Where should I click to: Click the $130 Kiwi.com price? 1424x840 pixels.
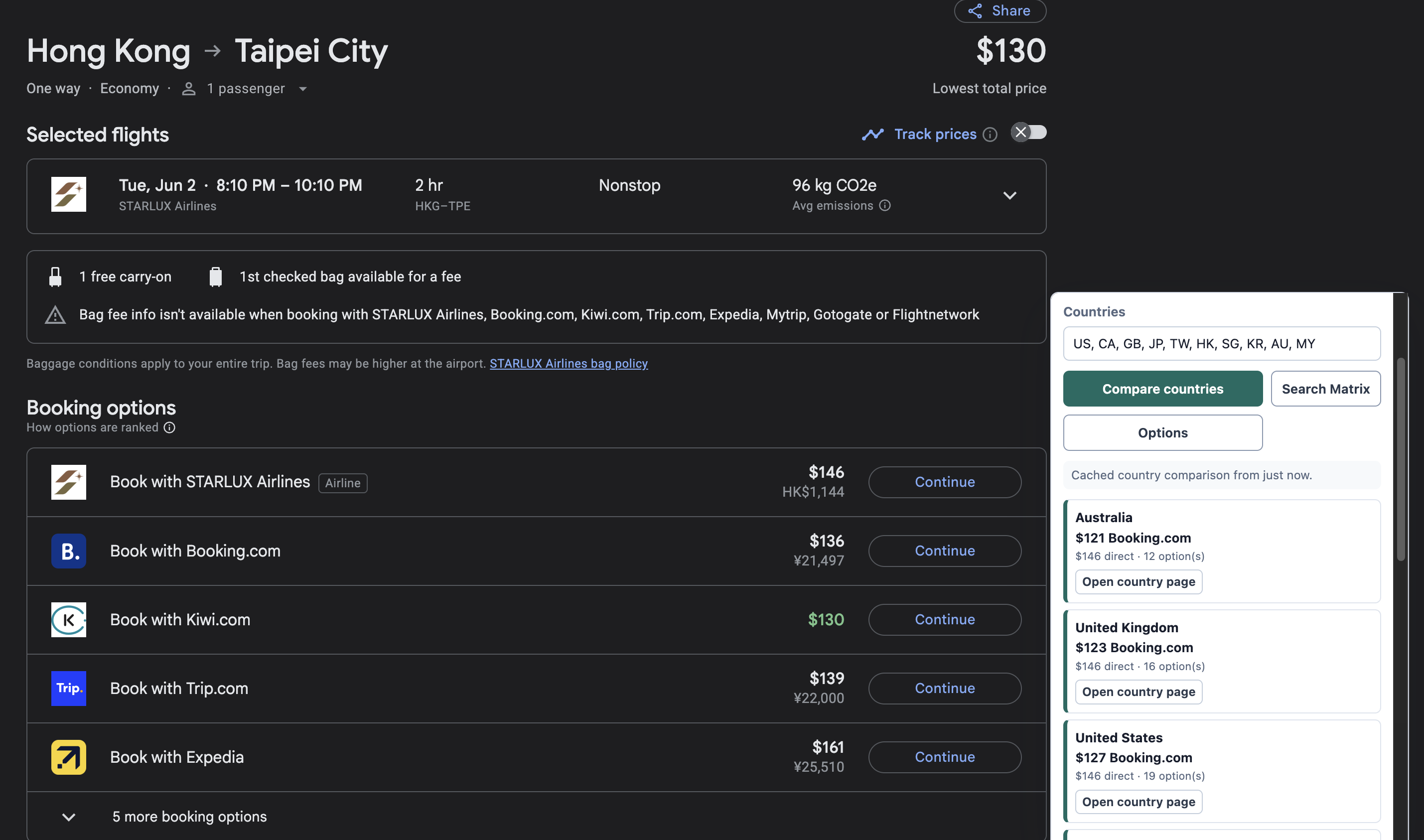(x=826, y=620)
